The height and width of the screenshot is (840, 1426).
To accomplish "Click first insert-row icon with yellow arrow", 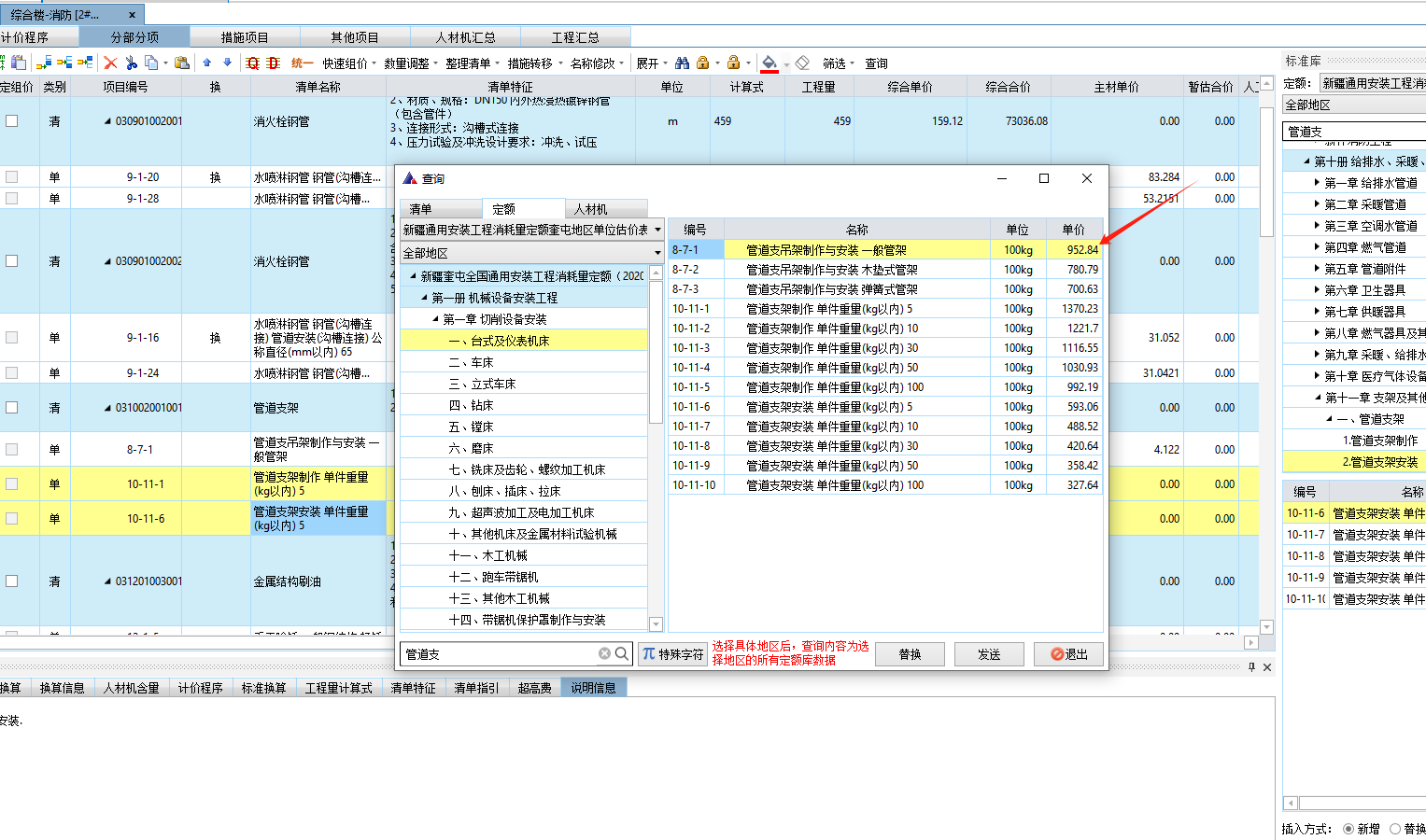I will [x=44, y=63].
